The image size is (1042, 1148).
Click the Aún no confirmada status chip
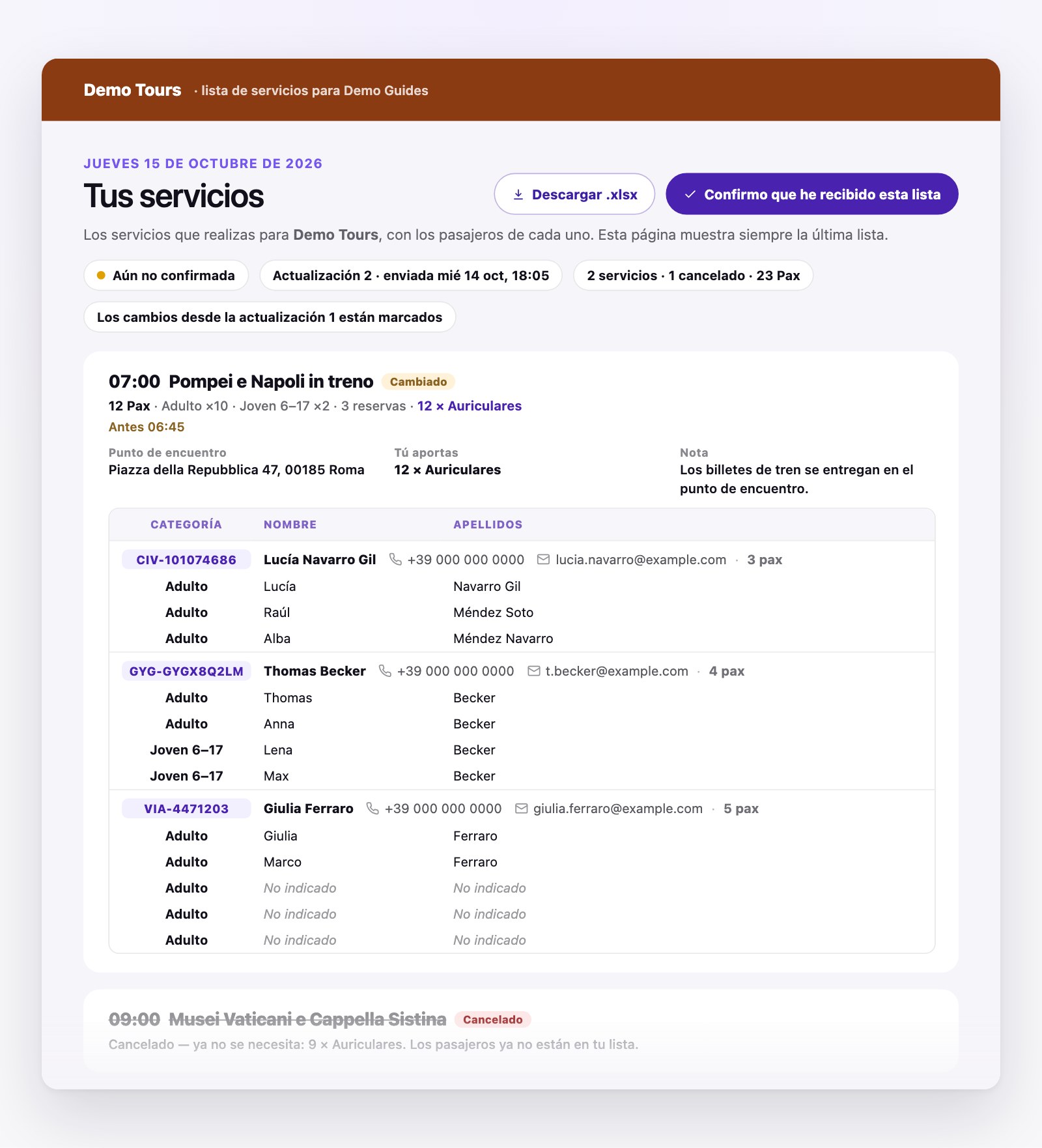point(166,276)
